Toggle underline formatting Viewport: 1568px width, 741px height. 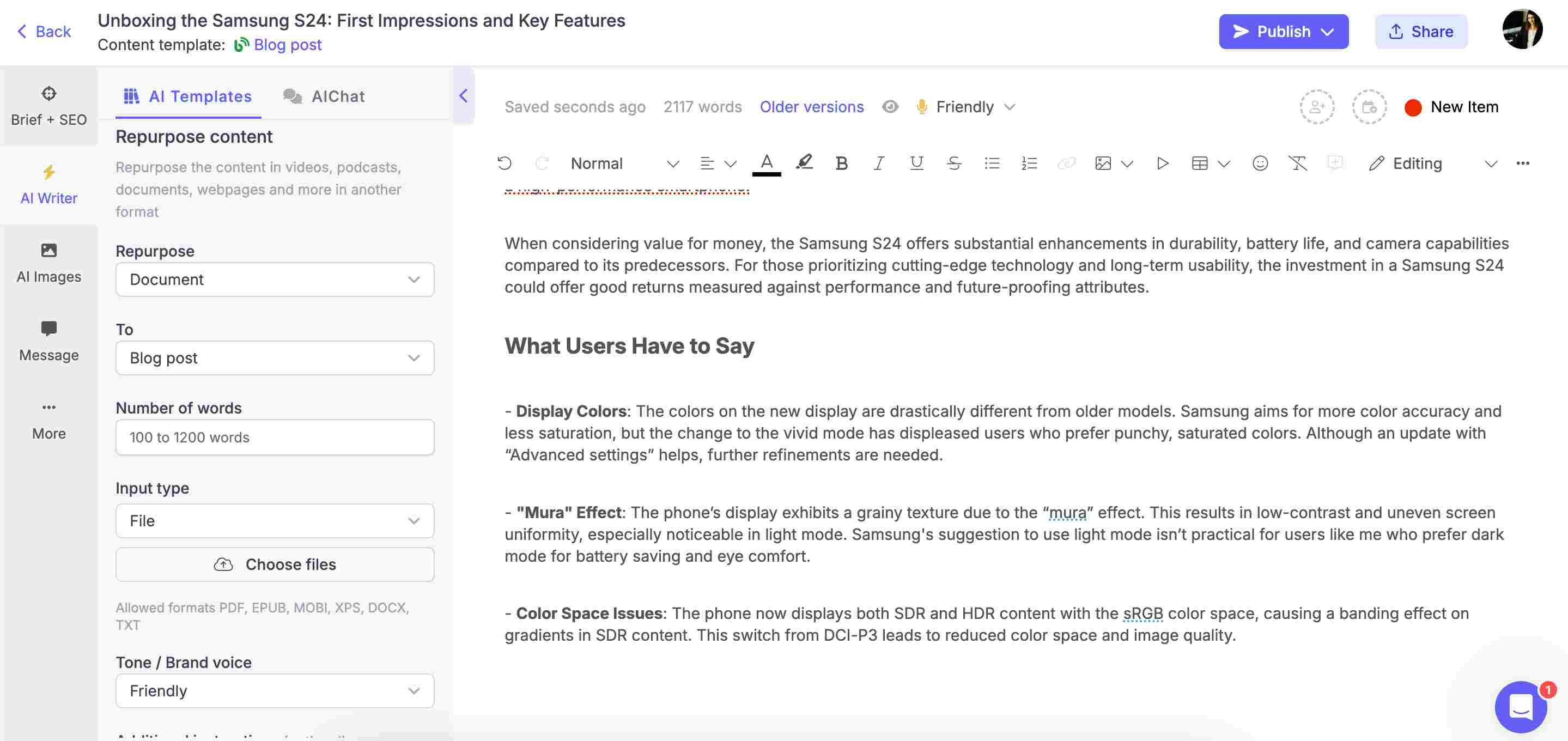point(916,163)
